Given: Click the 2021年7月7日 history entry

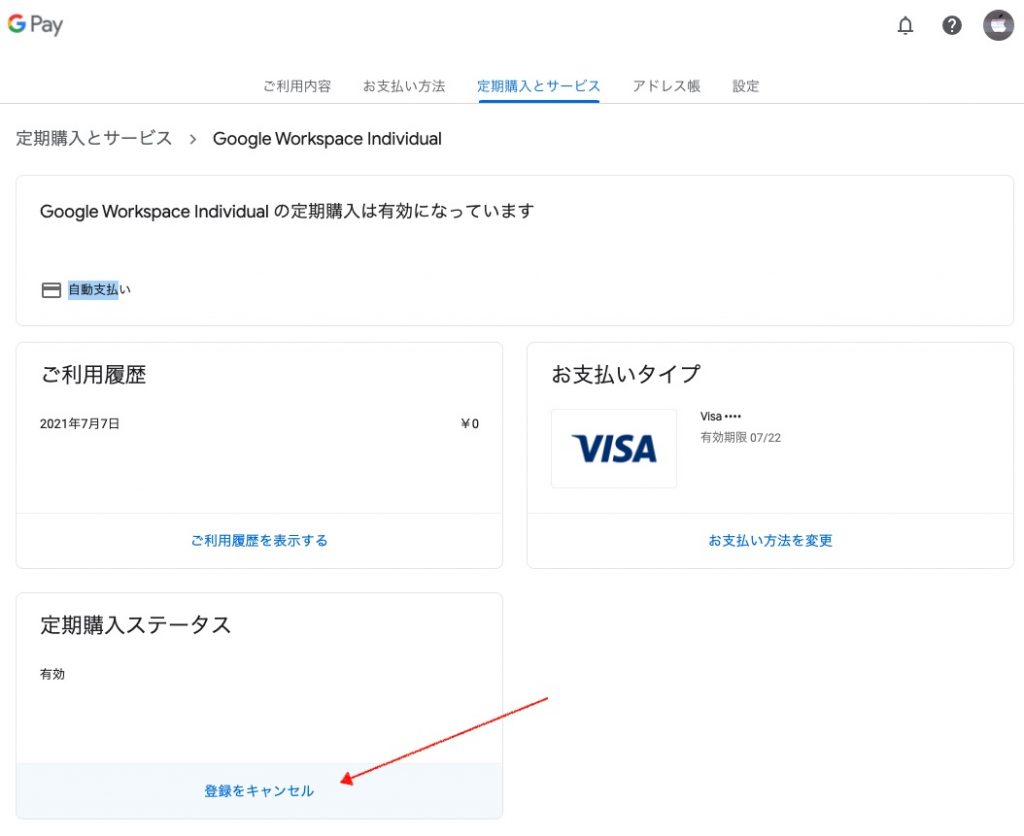Looking at the screenshot, I should point(80,424).
